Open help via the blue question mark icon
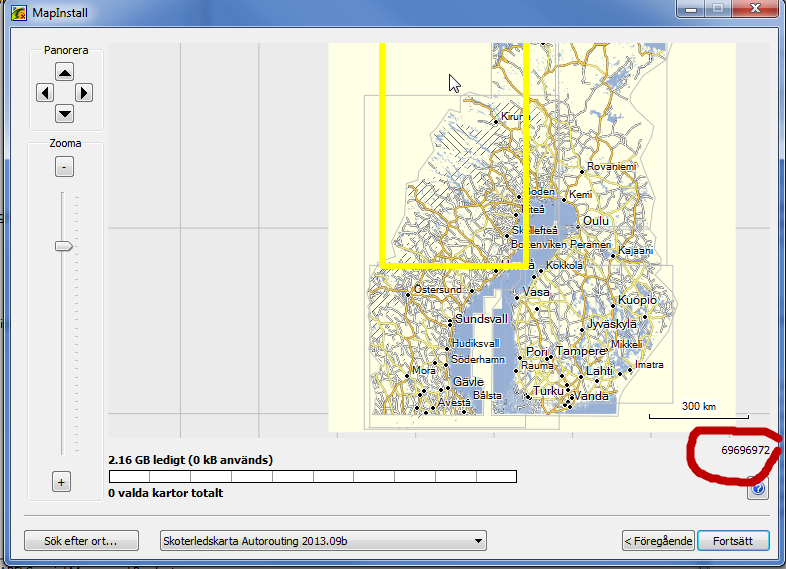786x569 pixels. pyautogui.click(x=757, y=489)
